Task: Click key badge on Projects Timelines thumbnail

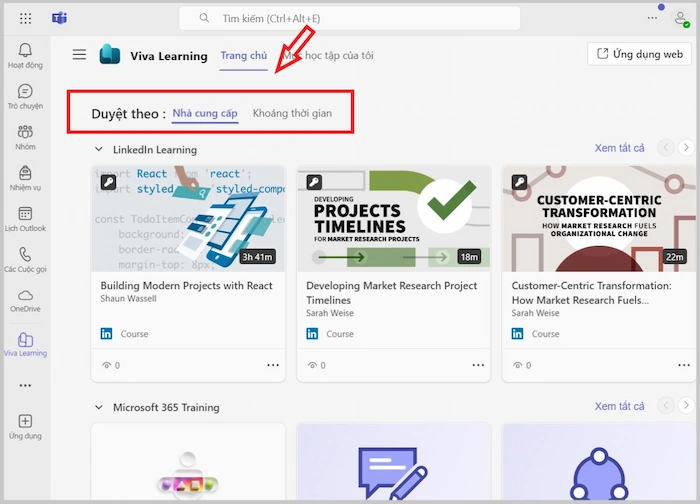Action: pyautogui.click(x=314, y=182)
